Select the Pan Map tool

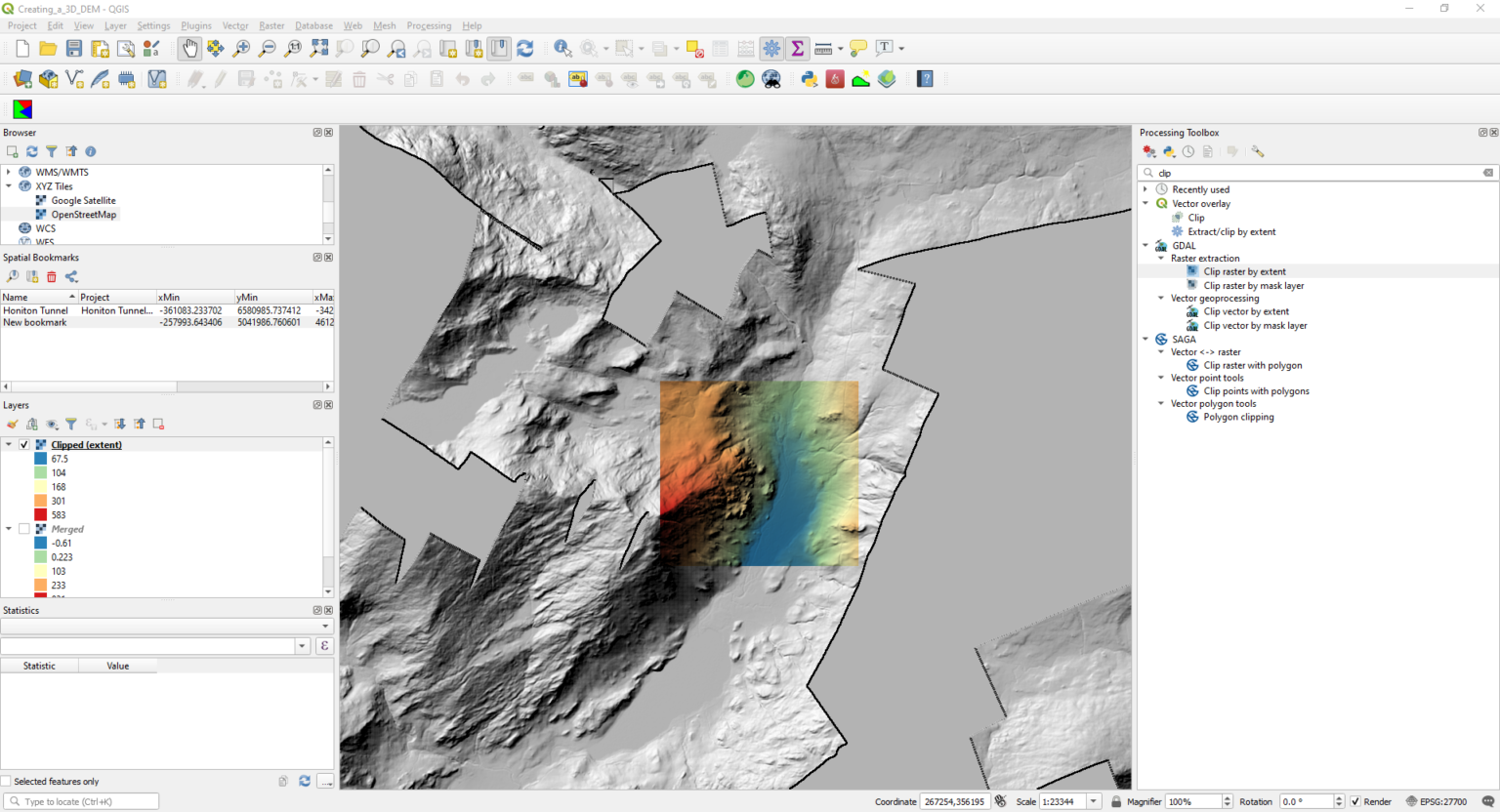click(x=188, y=48)
